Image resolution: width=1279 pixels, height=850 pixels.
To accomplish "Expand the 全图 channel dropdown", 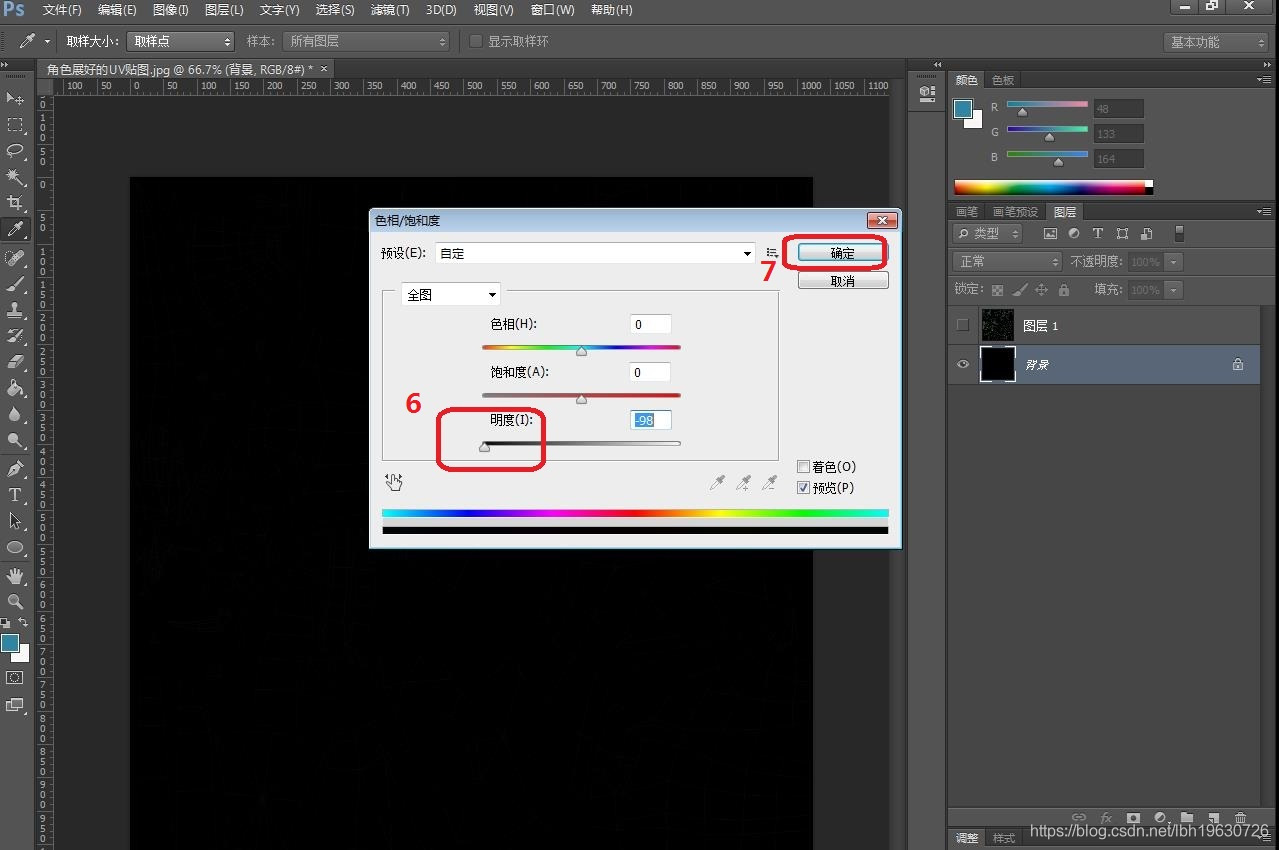I will click(x=450, y=295).
